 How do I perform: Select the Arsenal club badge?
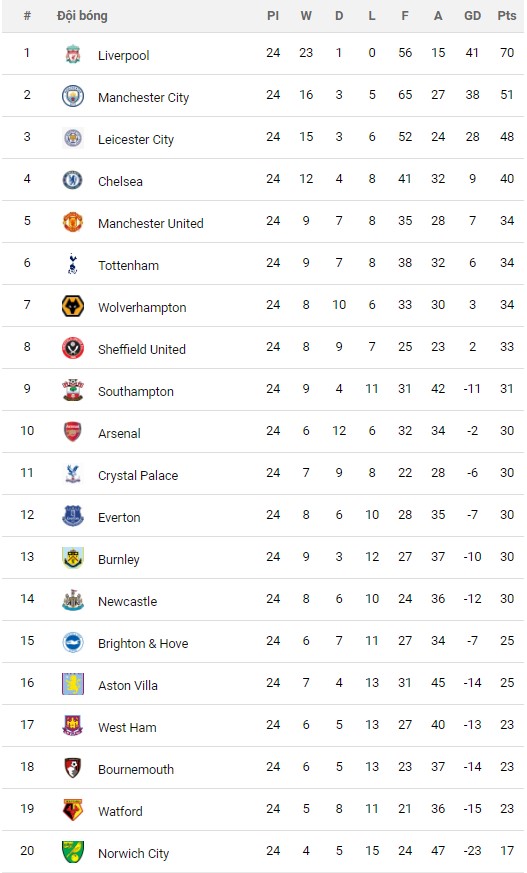click(x=73, y=431)
